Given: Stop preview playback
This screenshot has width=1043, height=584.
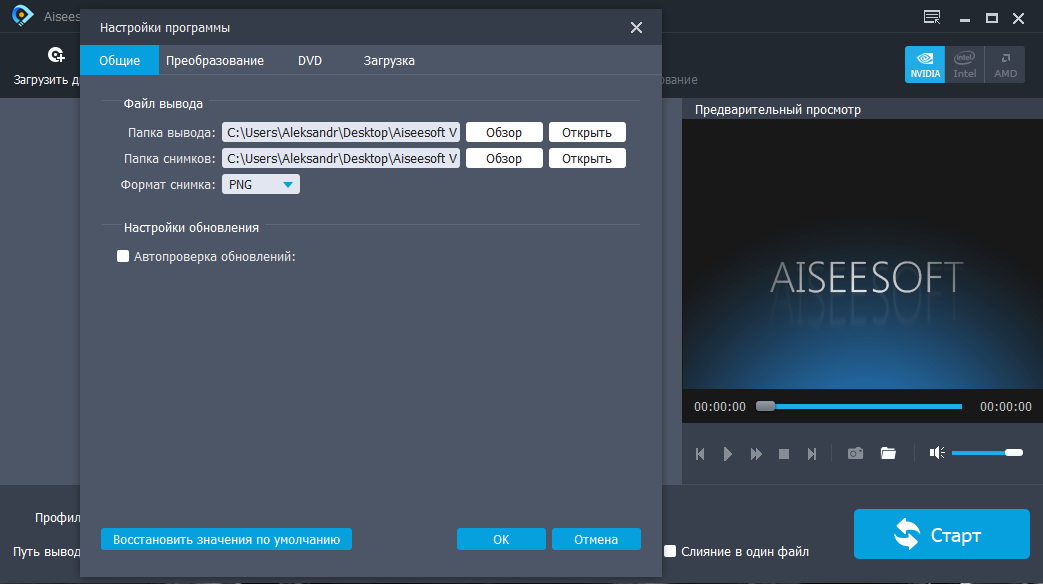Looking at the screenshot, I should tap(784, 454).
